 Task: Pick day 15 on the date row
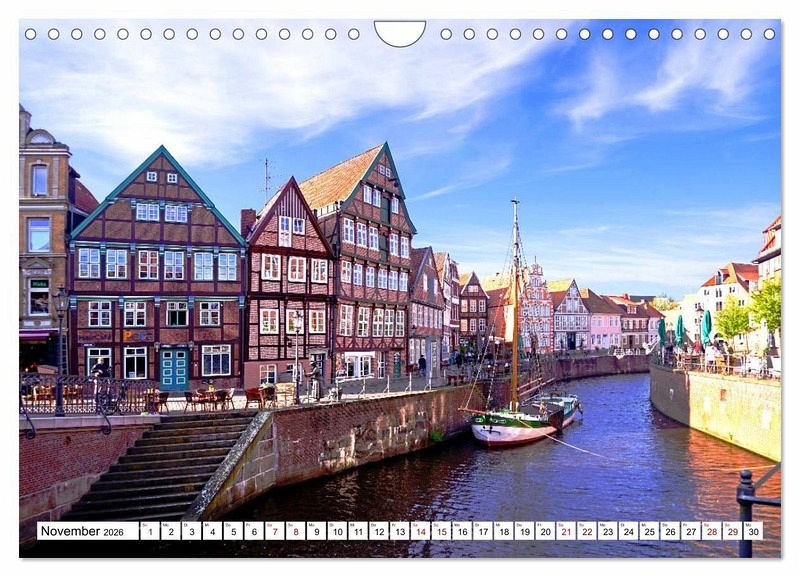[441, 531]
